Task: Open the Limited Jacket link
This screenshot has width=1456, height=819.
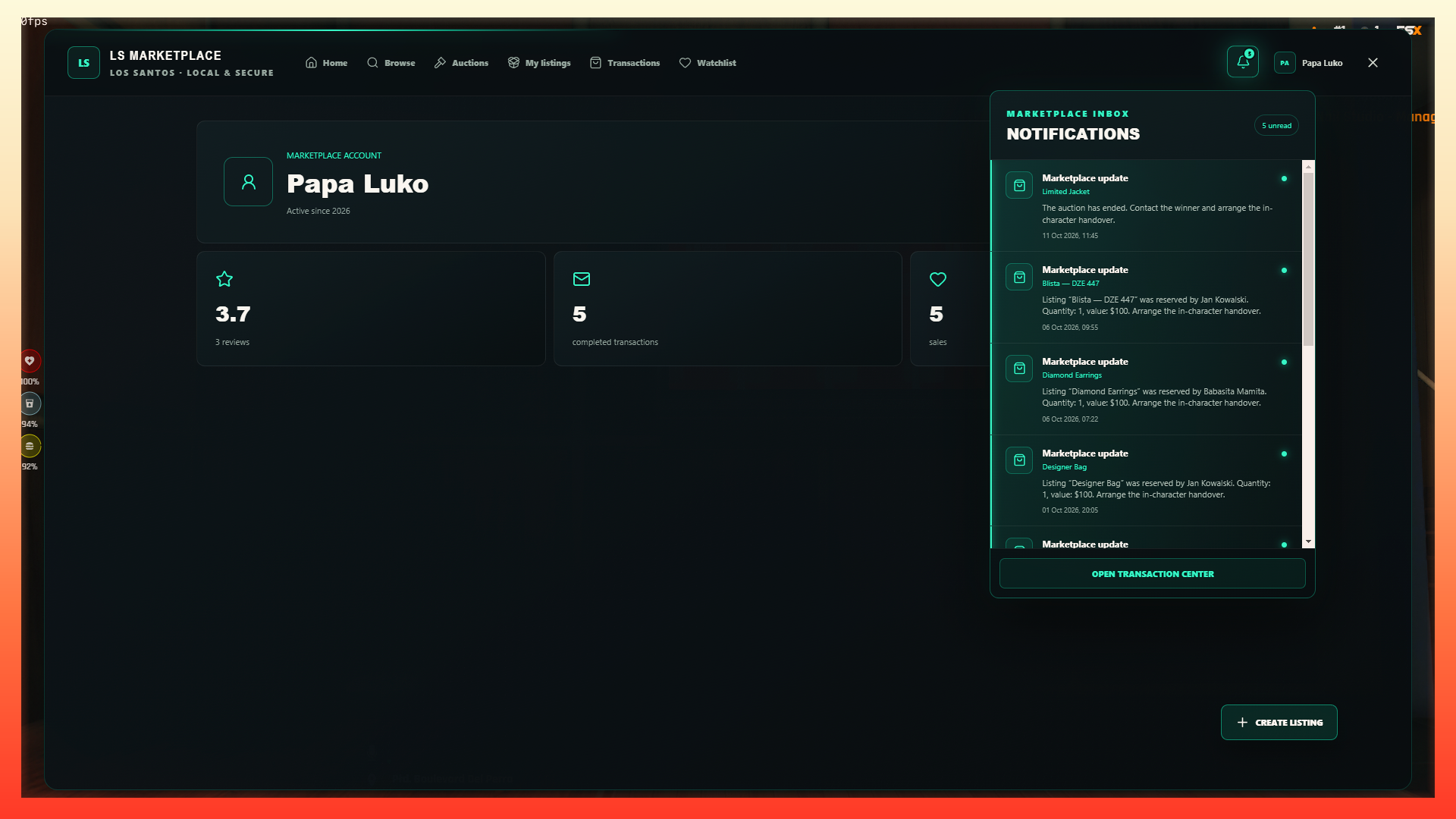Action: click(1065, 192)
